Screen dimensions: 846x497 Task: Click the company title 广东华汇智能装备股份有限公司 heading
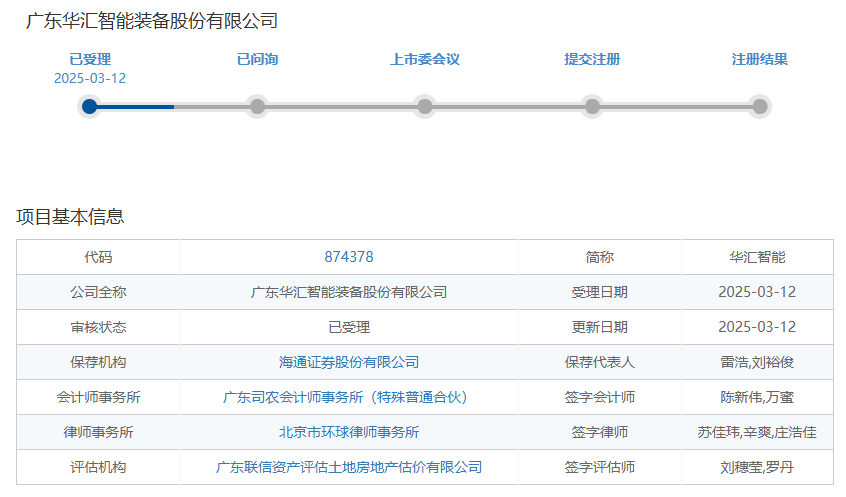[x=152, y=20]
